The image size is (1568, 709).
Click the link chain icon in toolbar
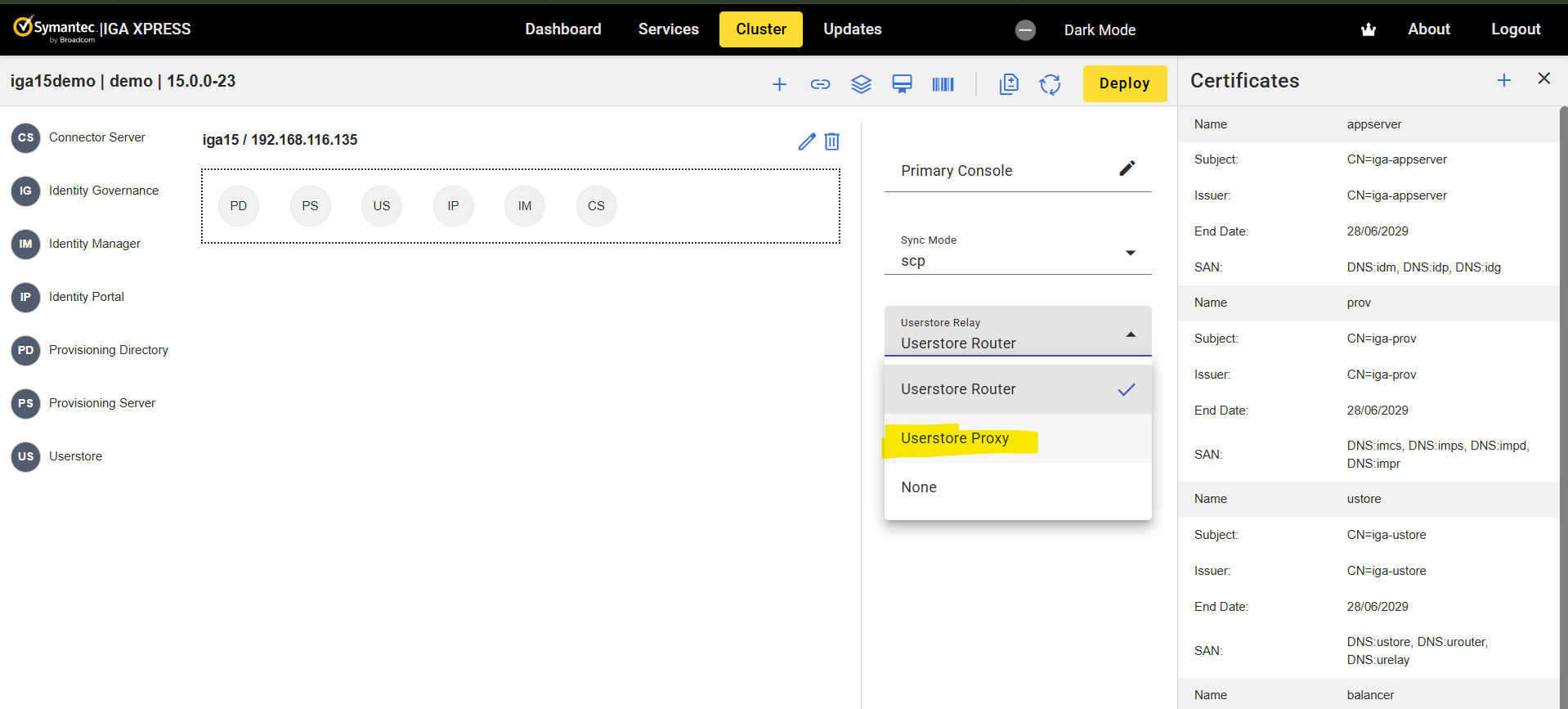point(820,84)
